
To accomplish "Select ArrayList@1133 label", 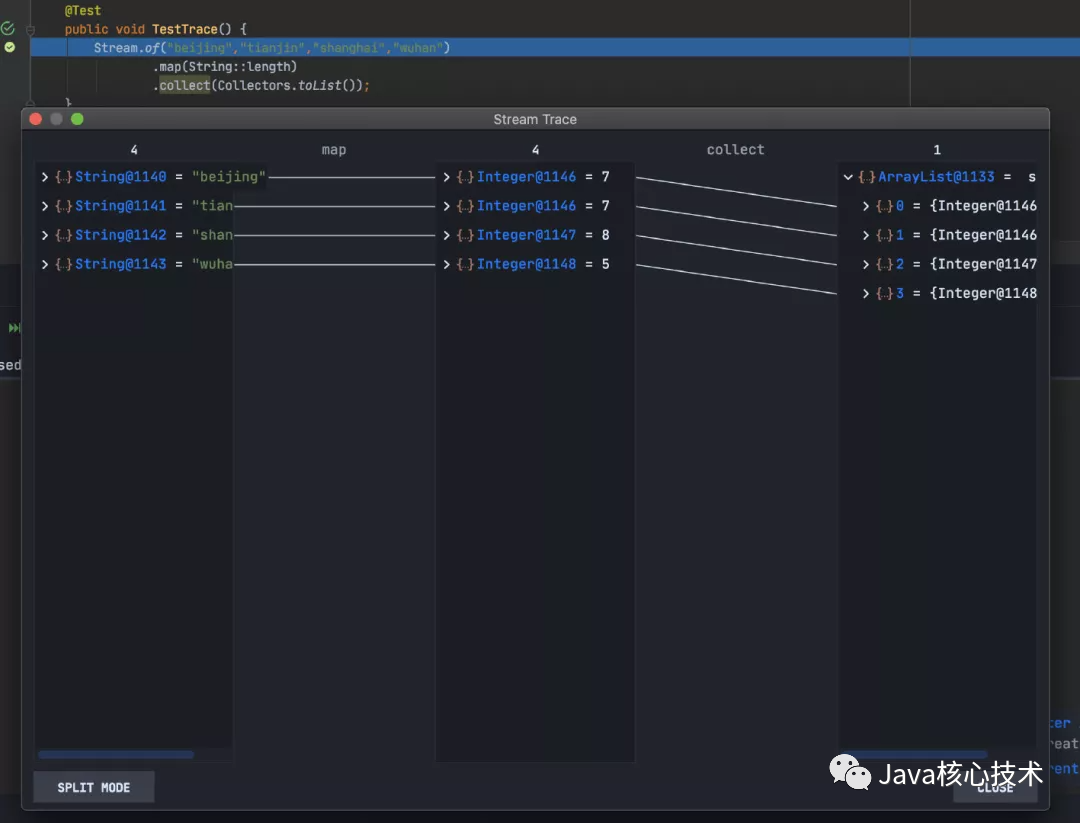I will (x=936, y=177).
